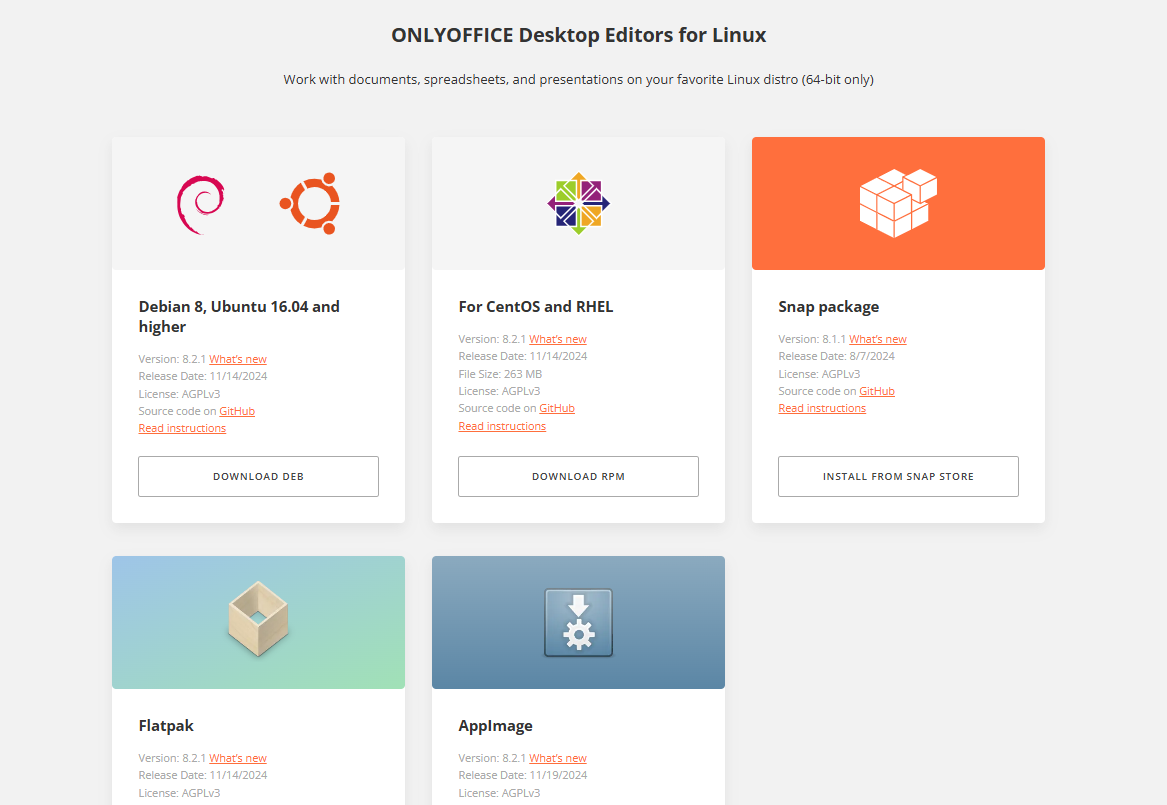The width and height of the screenshot is (1167, 805).
Task: Open What's new for CentOS and RHEL
Action: [558, 339]
